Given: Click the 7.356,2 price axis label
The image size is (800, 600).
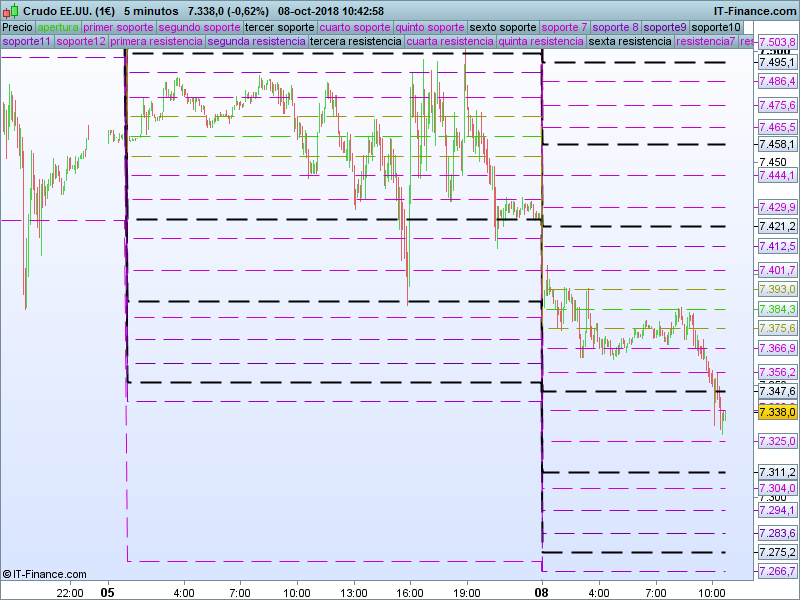Looking at the screenshot, I should point(777,372).
